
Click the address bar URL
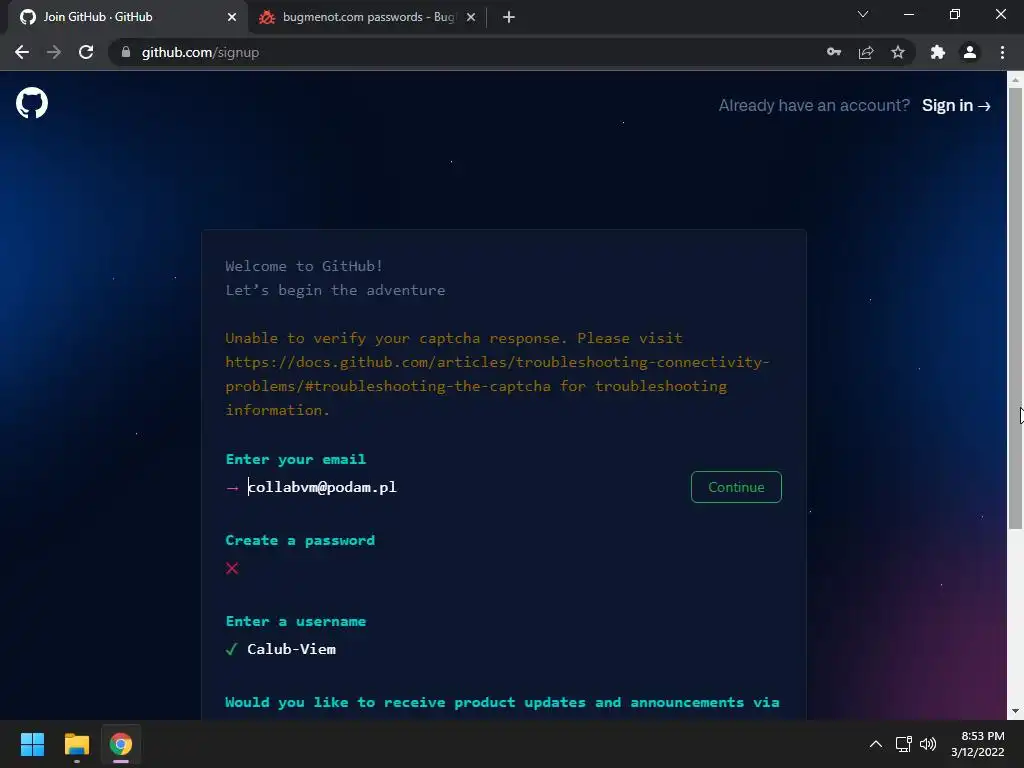tap(200, 52)
